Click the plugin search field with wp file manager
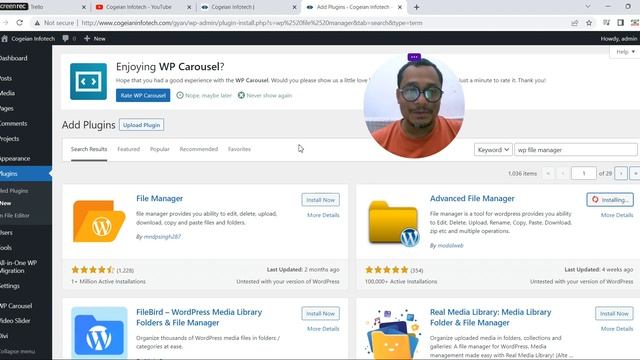This screenshot has width=640, height=360. (x=576, y=150)
